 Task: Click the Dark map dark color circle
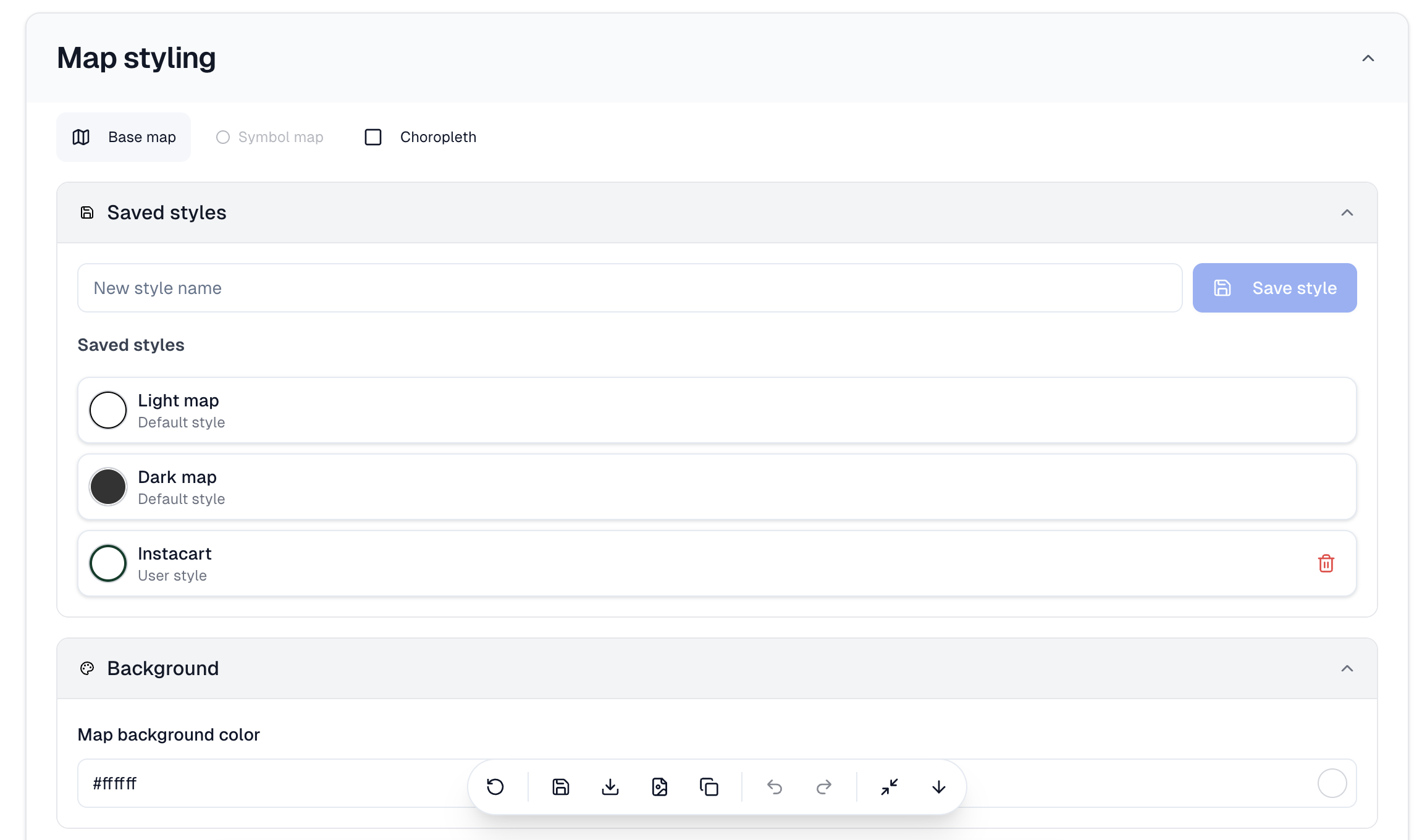pos(108,487)
